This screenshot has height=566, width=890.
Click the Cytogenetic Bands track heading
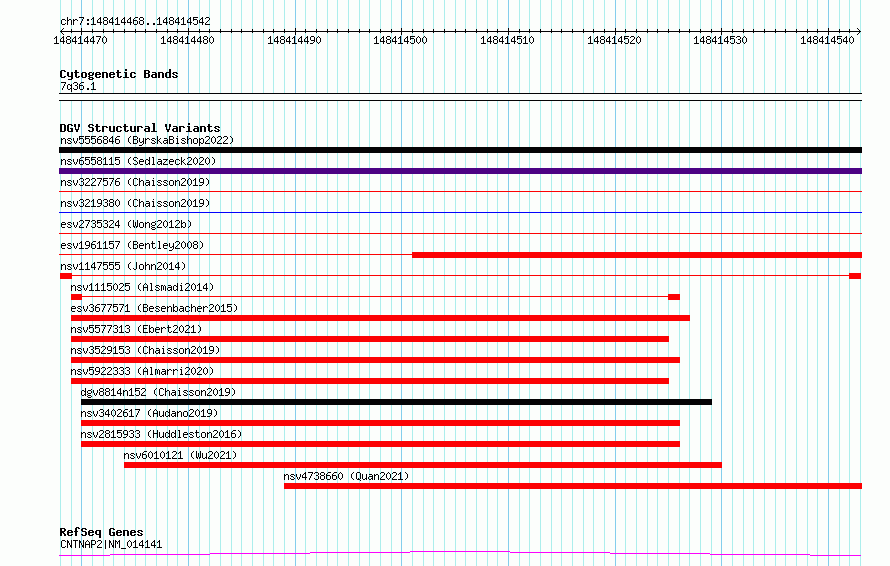click(x=119, y=74)
